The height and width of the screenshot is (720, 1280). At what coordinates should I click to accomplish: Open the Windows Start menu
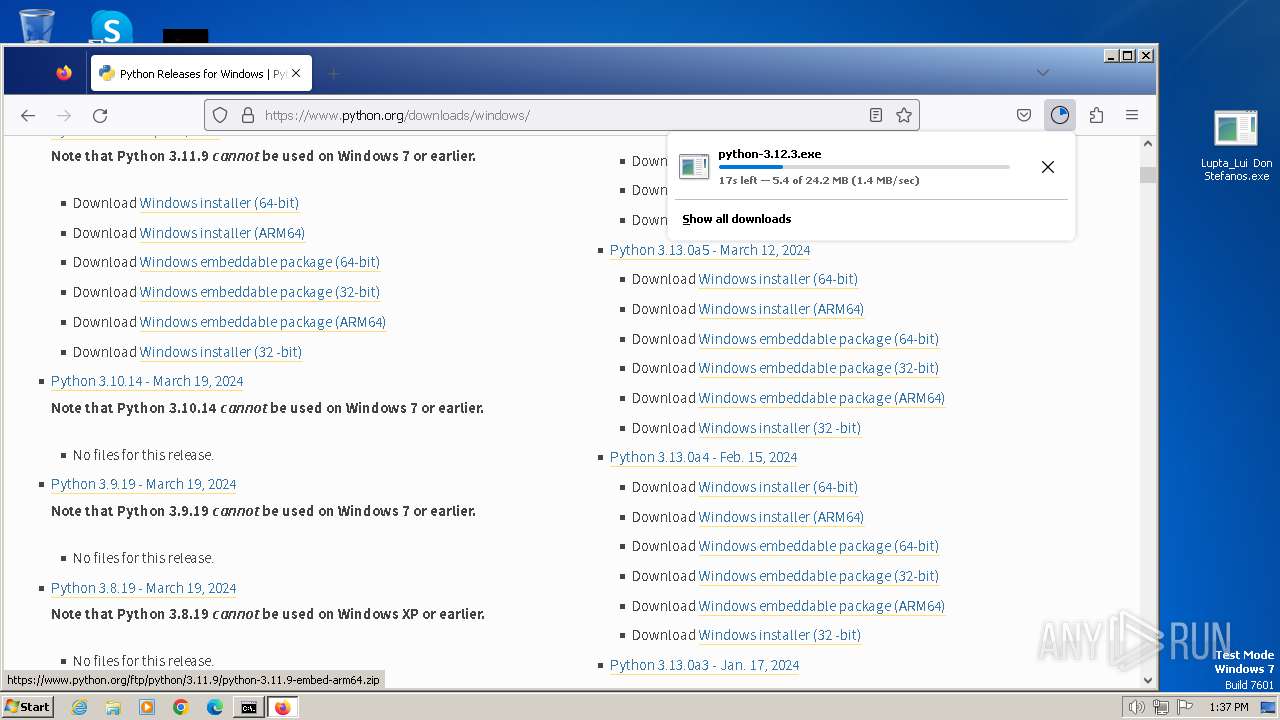coord(28,707)
